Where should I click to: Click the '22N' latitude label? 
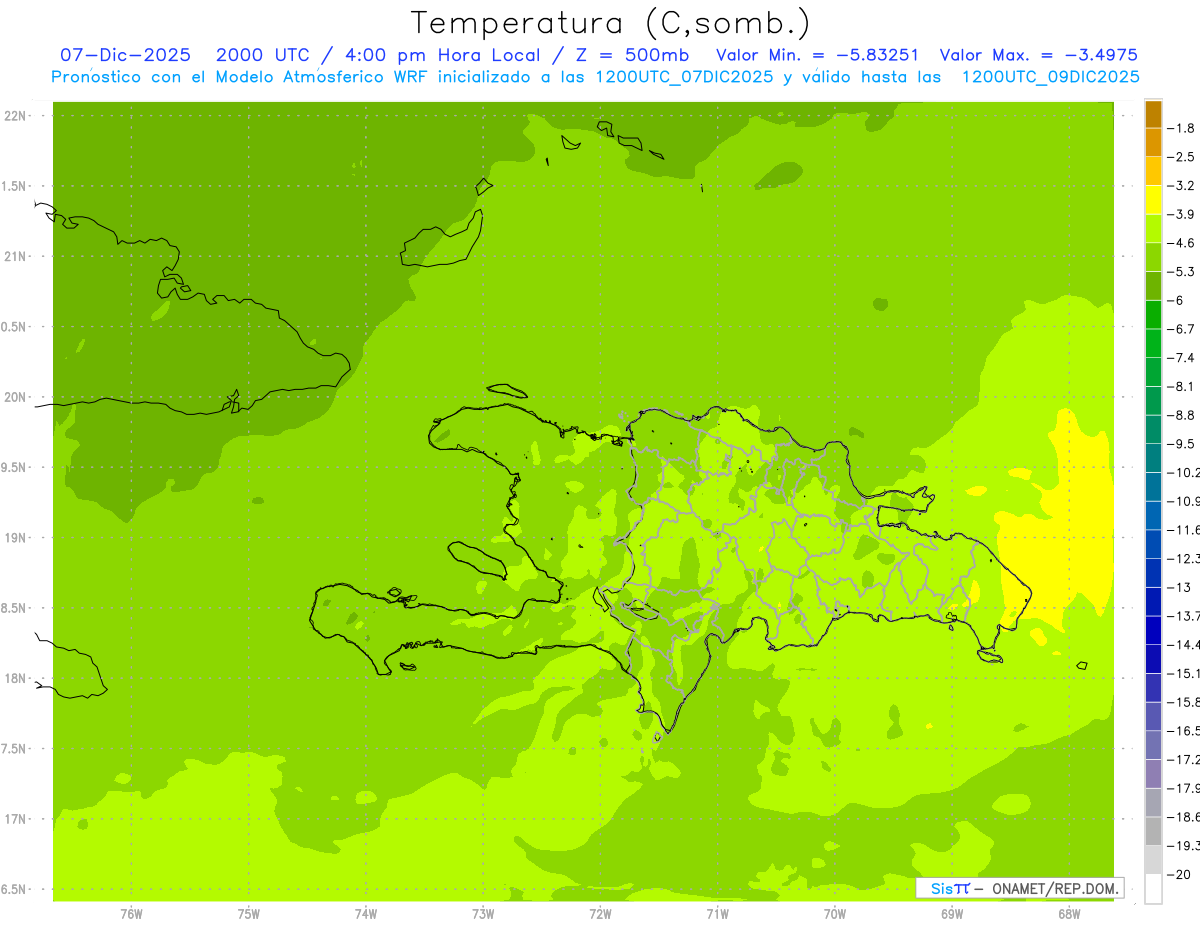(x=16, y=116)
